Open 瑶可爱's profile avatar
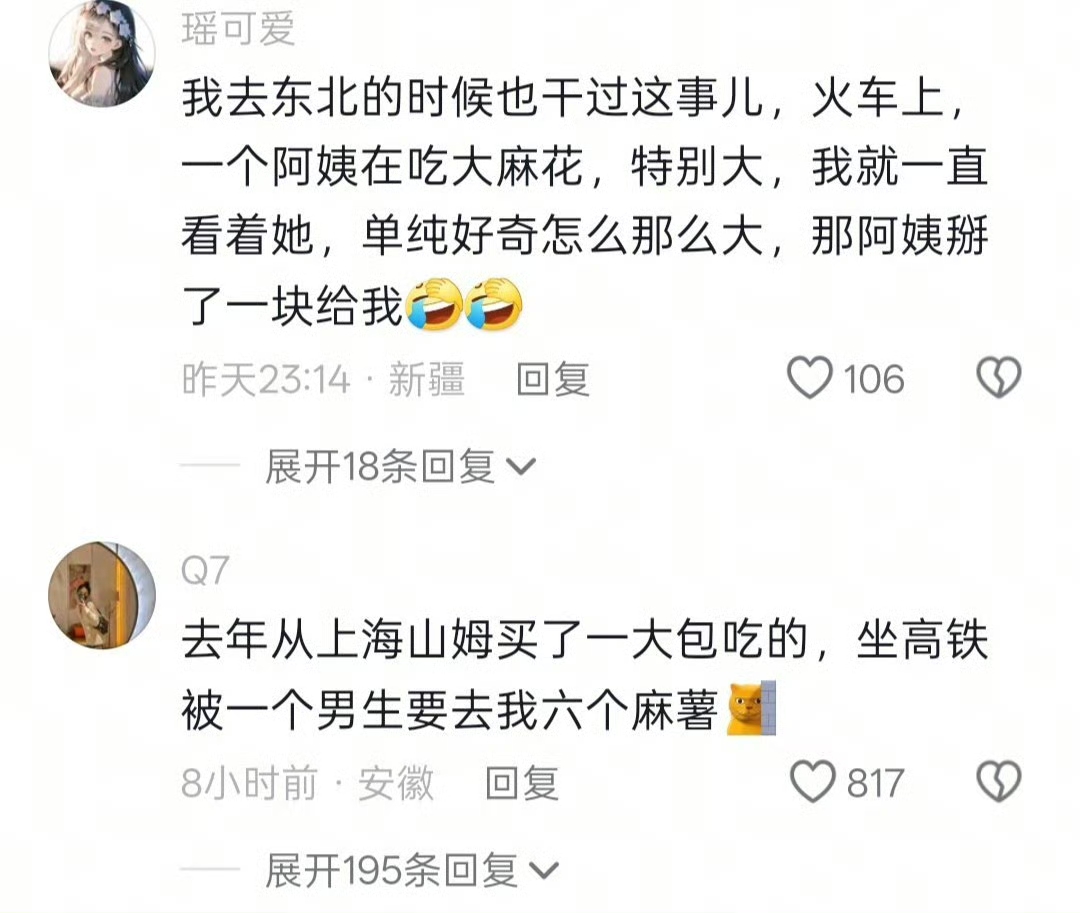The image size is (1080, 913). click(x=102, y=54)
